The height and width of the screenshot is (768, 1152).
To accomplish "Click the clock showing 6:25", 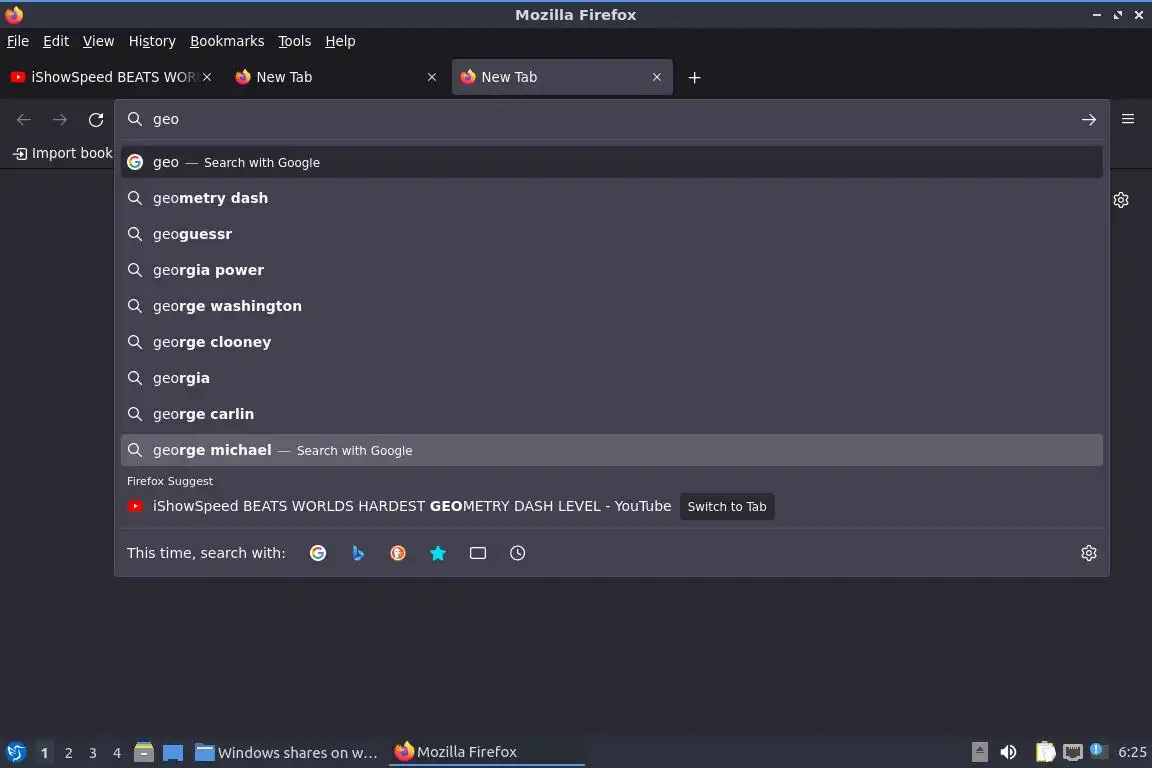I will 1132,752.
